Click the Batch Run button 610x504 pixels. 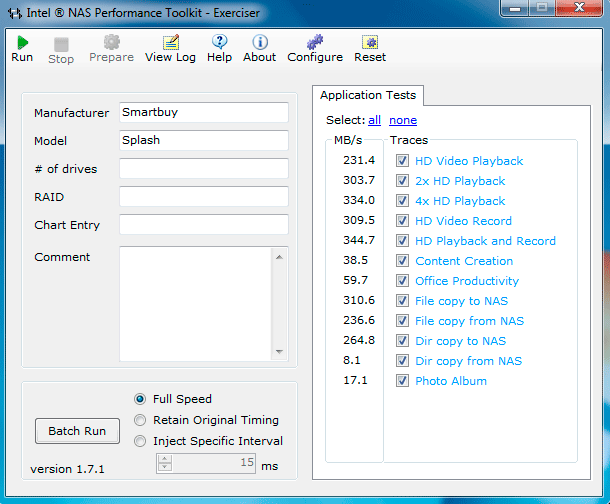77,431
